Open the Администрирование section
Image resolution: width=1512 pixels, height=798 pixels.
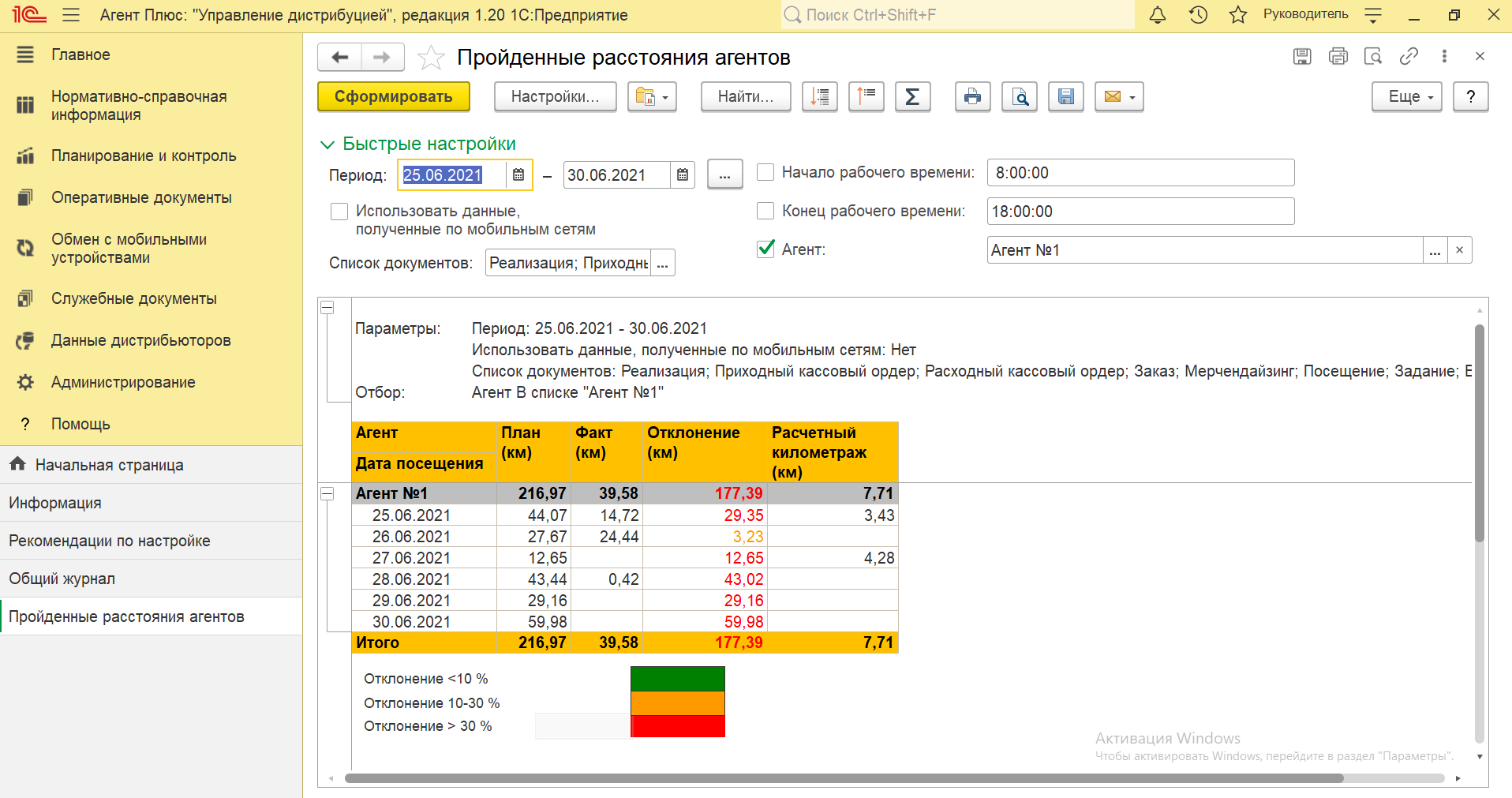coord(123,382)
